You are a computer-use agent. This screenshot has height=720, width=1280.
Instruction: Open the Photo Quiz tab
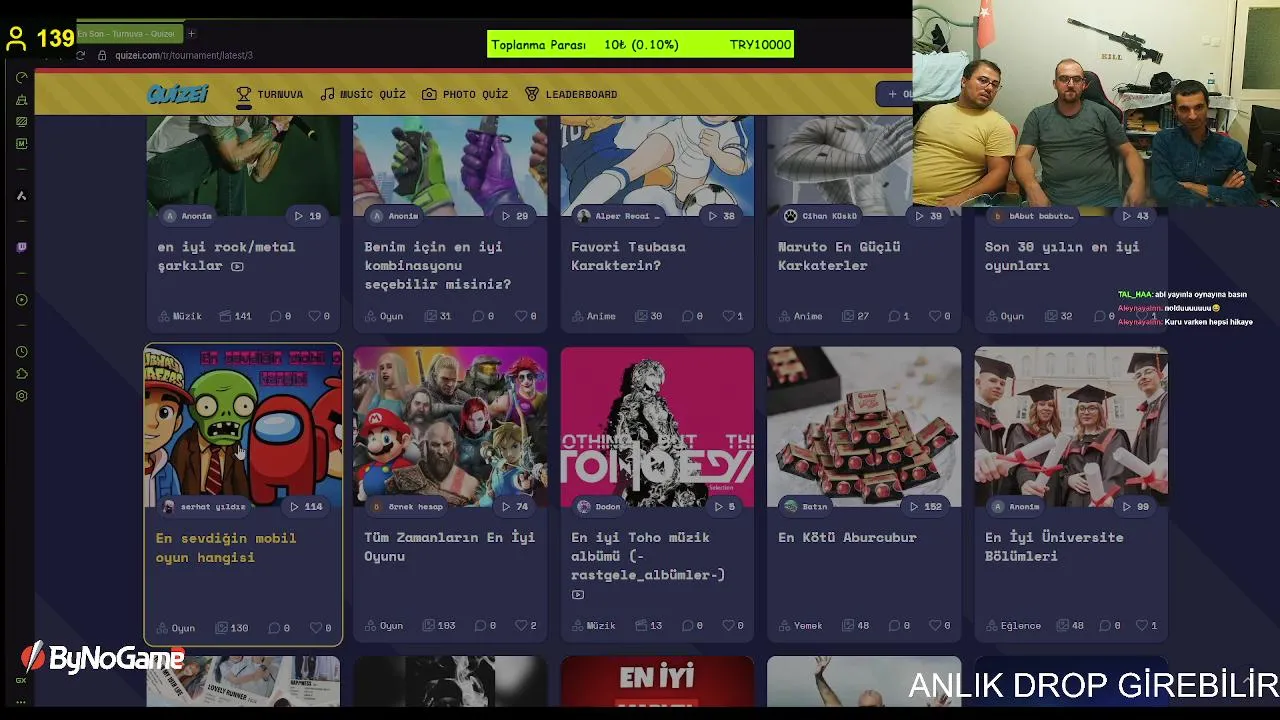click(465, 94)
